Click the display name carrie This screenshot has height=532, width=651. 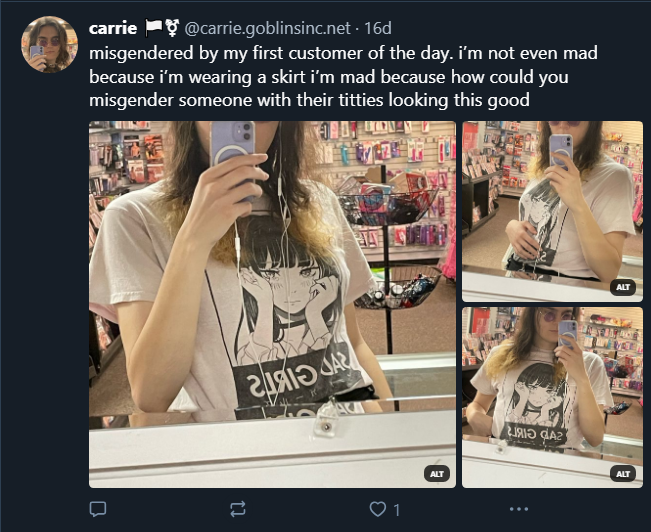113,28
